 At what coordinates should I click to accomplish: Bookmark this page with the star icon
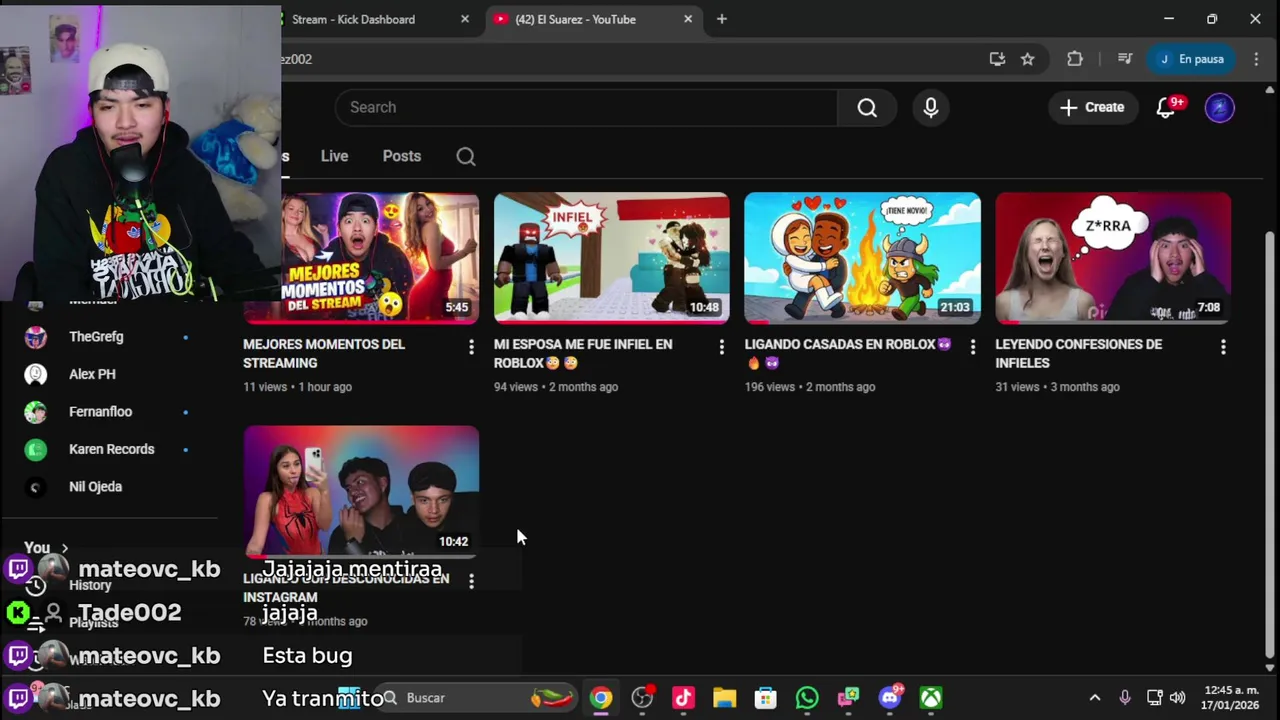(1027, 59)
